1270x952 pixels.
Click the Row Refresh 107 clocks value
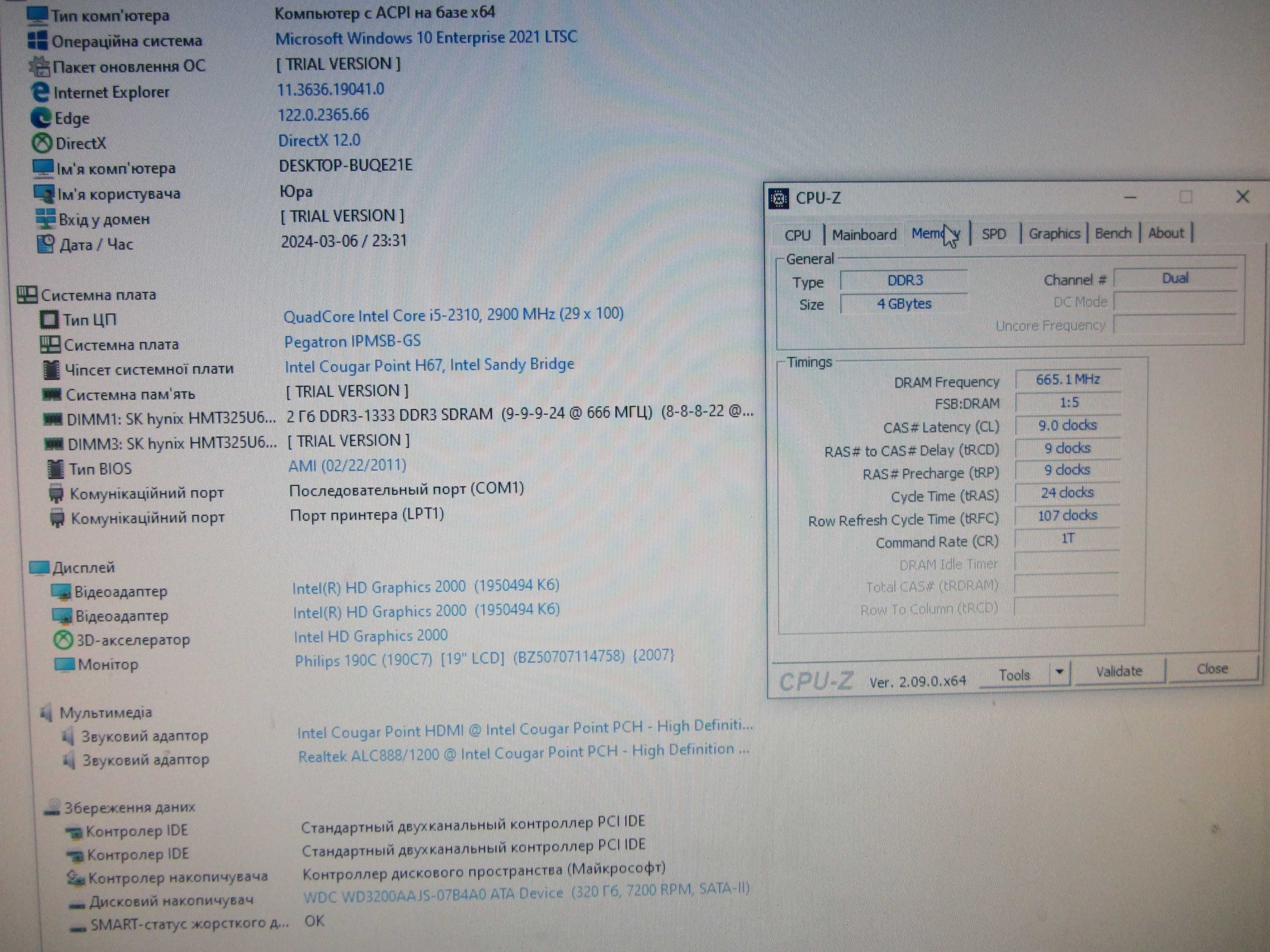pos(1067,515)
